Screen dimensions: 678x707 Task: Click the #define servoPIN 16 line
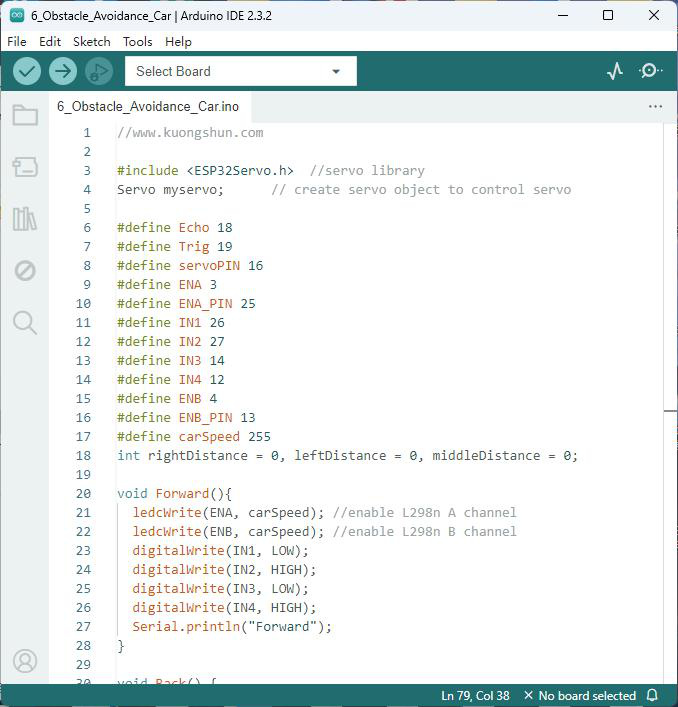[x=190, y=265]
